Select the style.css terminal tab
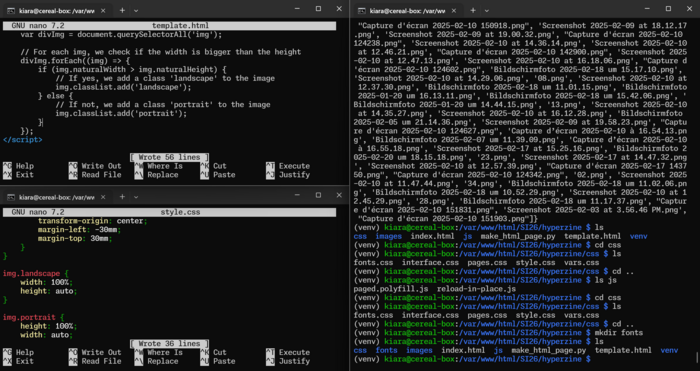 pyautogui.click(x=56, y=197)
